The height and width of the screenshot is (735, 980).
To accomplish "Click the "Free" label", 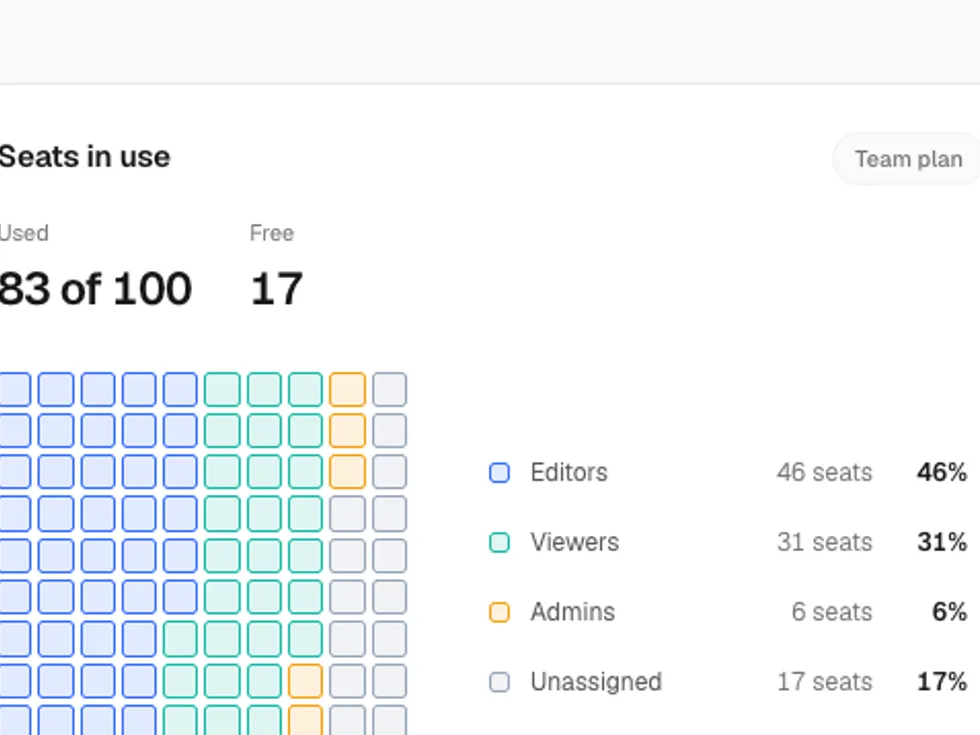I will pos(272,233).
